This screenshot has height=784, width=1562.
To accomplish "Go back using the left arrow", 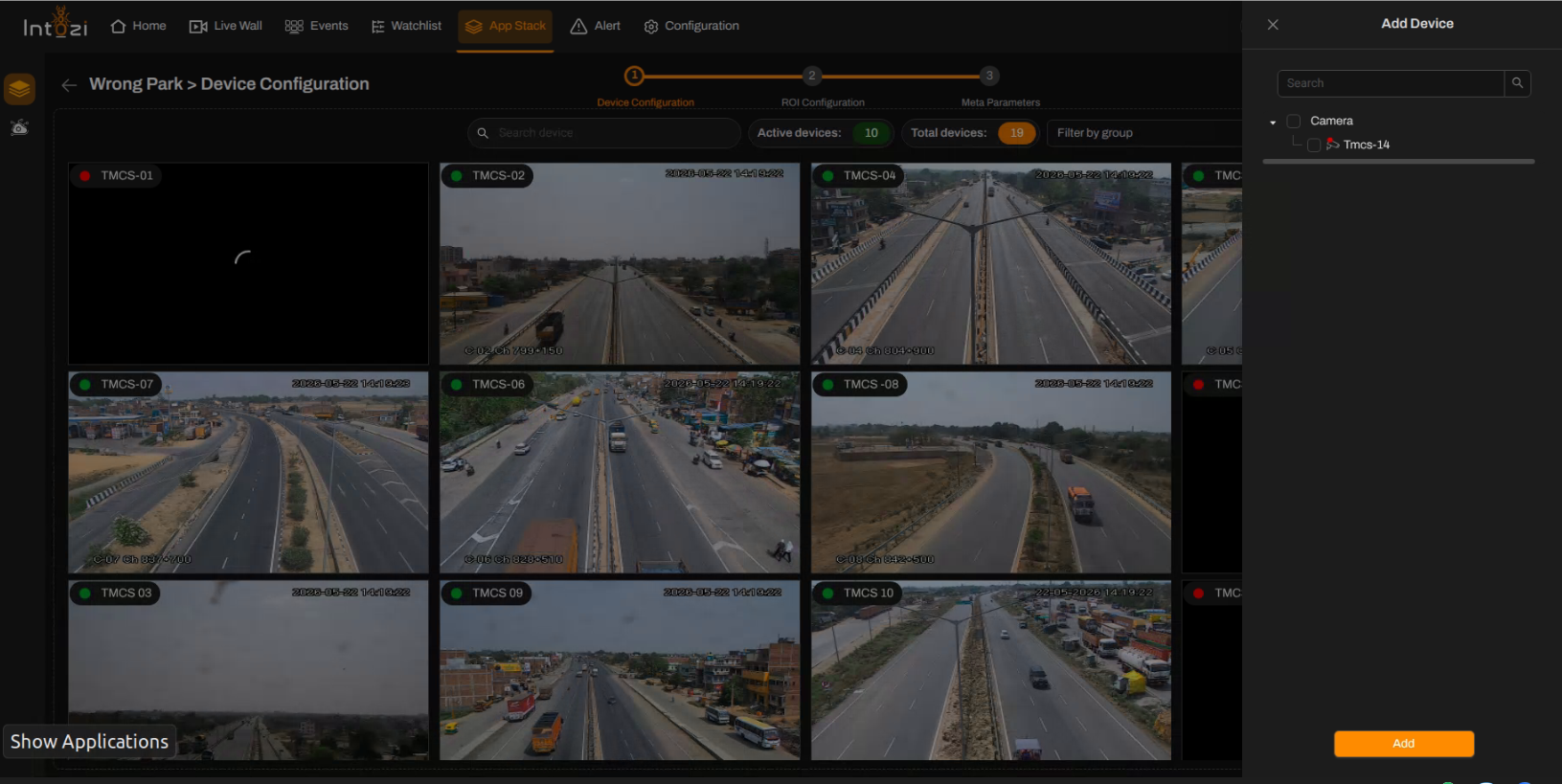I will coord(69,85).
